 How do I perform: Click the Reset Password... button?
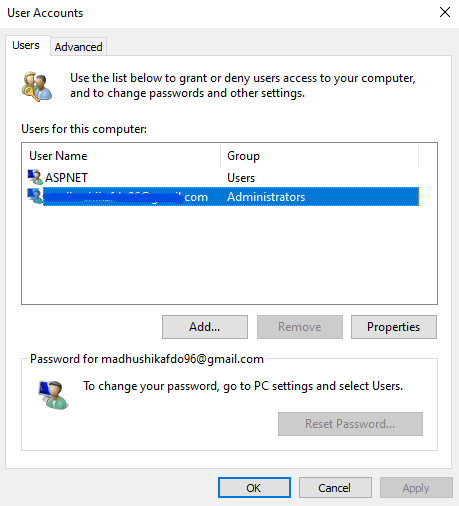[350, 424]
